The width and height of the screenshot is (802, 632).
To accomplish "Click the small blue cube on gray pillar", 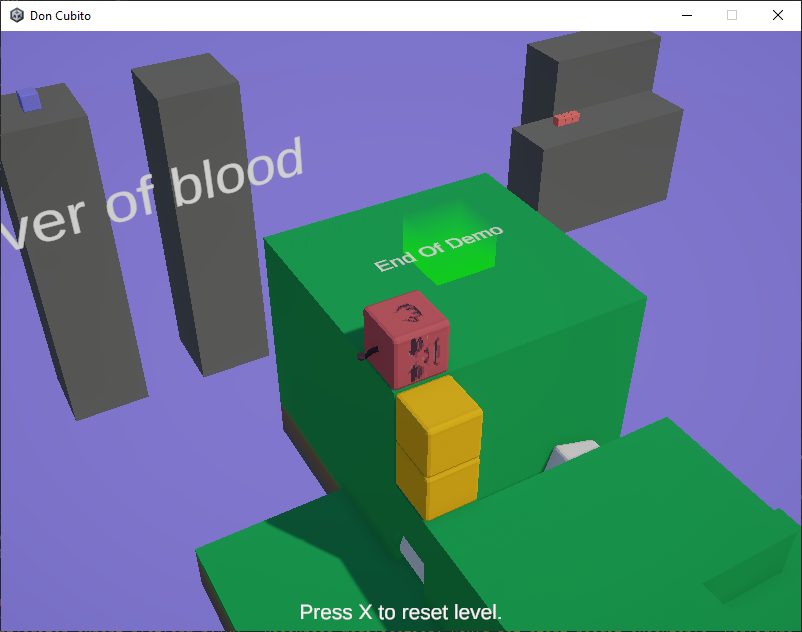I will [x=29, y=100].
